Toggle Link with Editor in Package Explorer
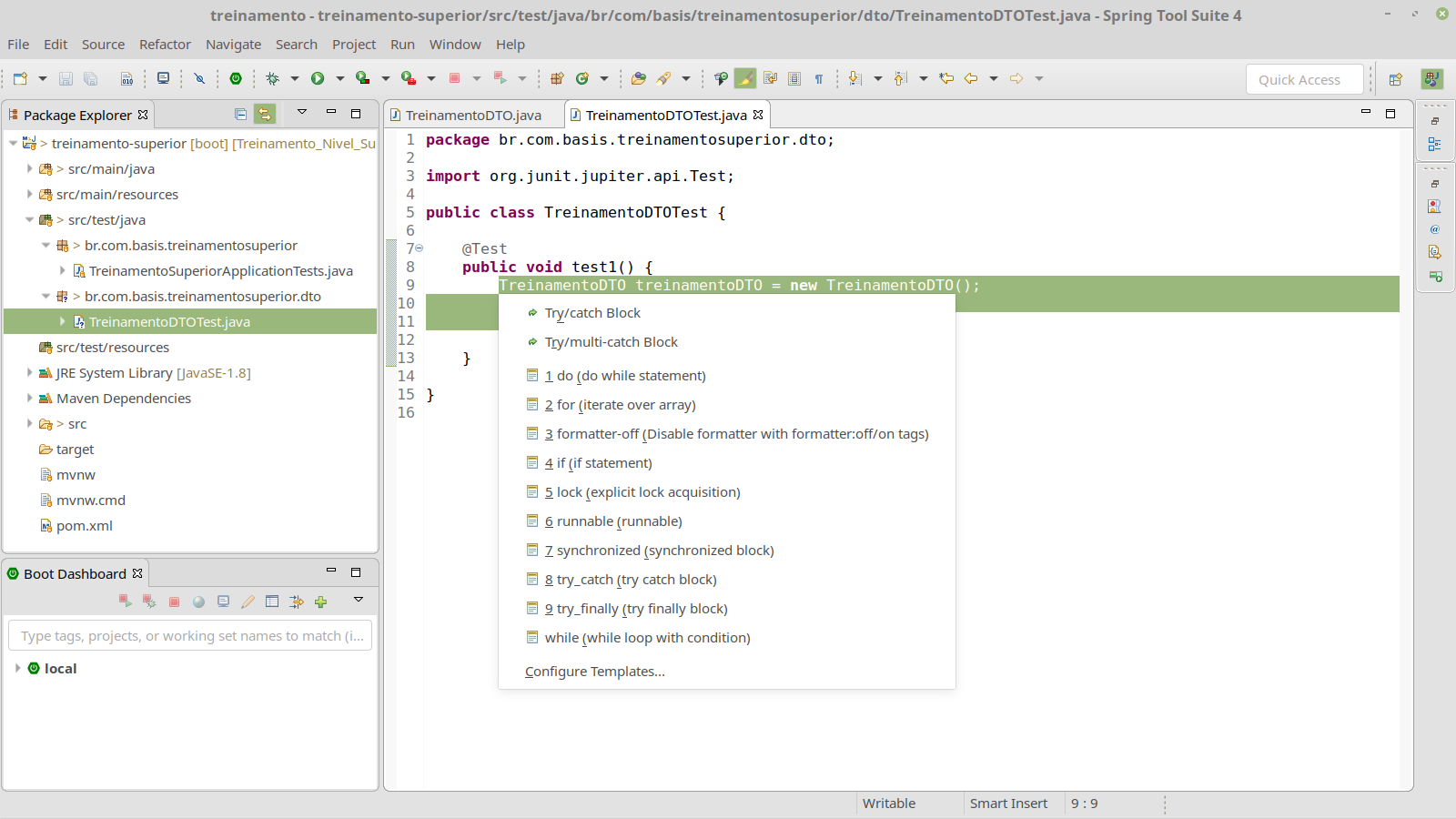Viewport: 1456px width, 819px height. 265,114
